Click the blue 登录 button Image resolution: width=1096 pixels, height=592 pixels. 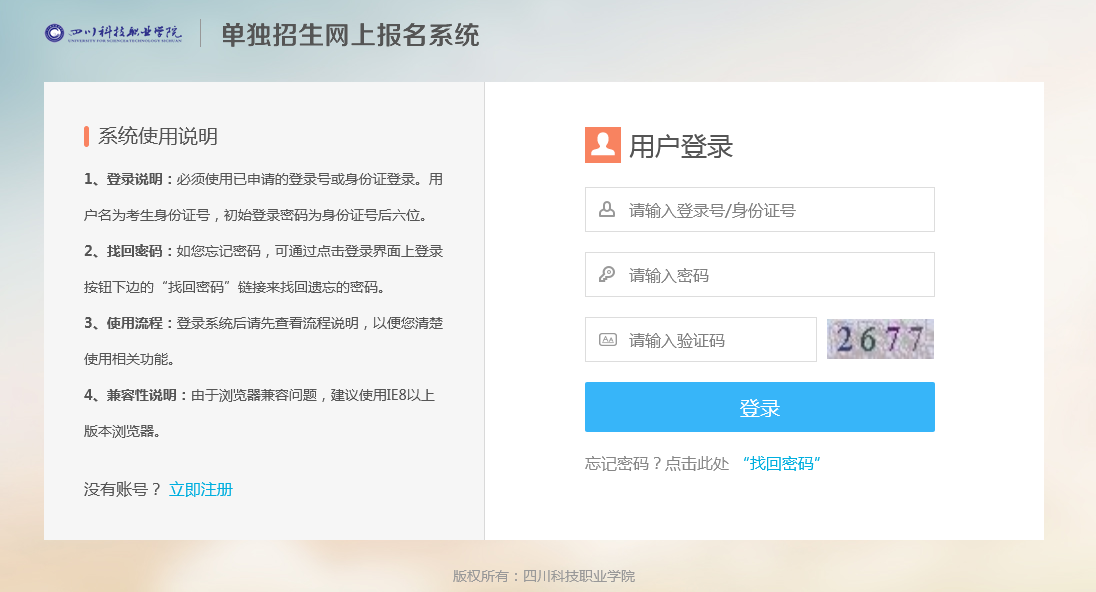coord(760,407)
